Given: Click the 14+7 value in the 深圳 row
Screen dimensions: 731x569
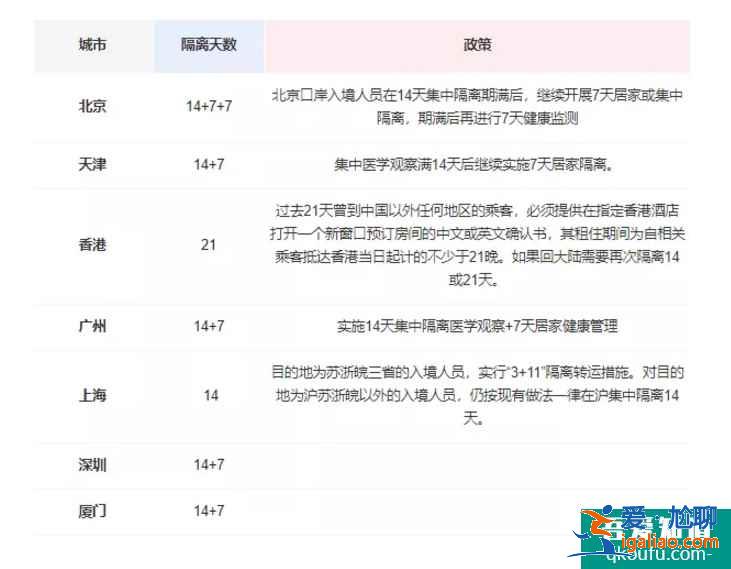Looking at the screenshot, I should pos(209,465).
